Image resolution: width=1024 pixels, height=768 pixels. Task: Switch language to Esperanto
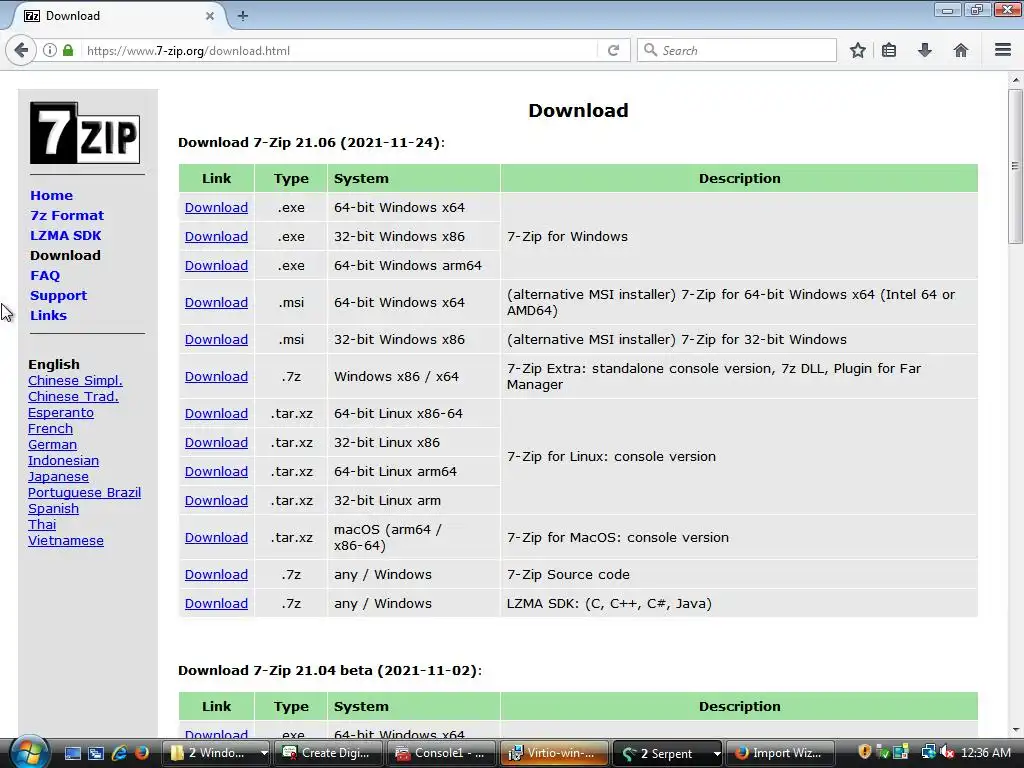point(61,413)
